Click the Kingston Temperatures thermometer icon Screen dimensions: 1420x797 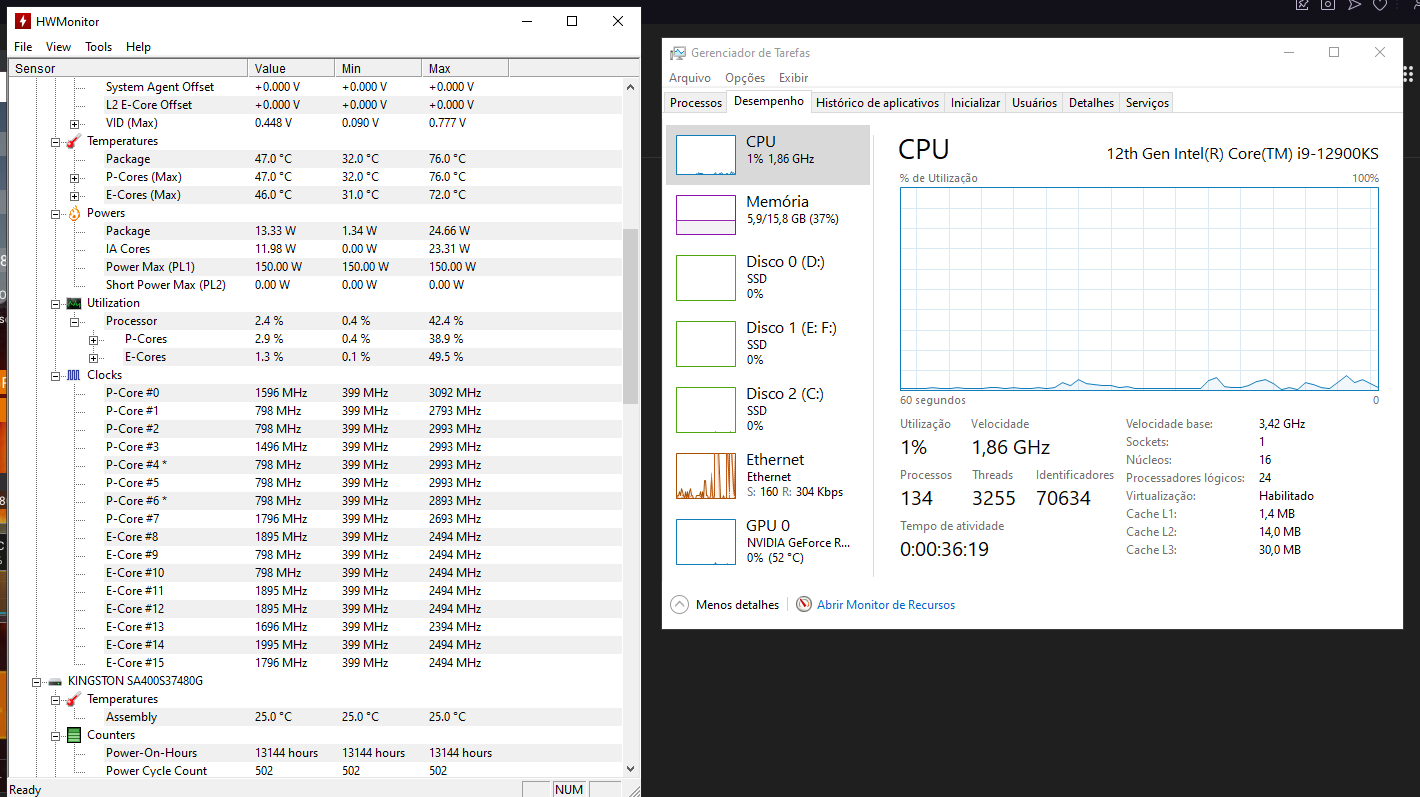pyautogui.click(x=74, y=699)
